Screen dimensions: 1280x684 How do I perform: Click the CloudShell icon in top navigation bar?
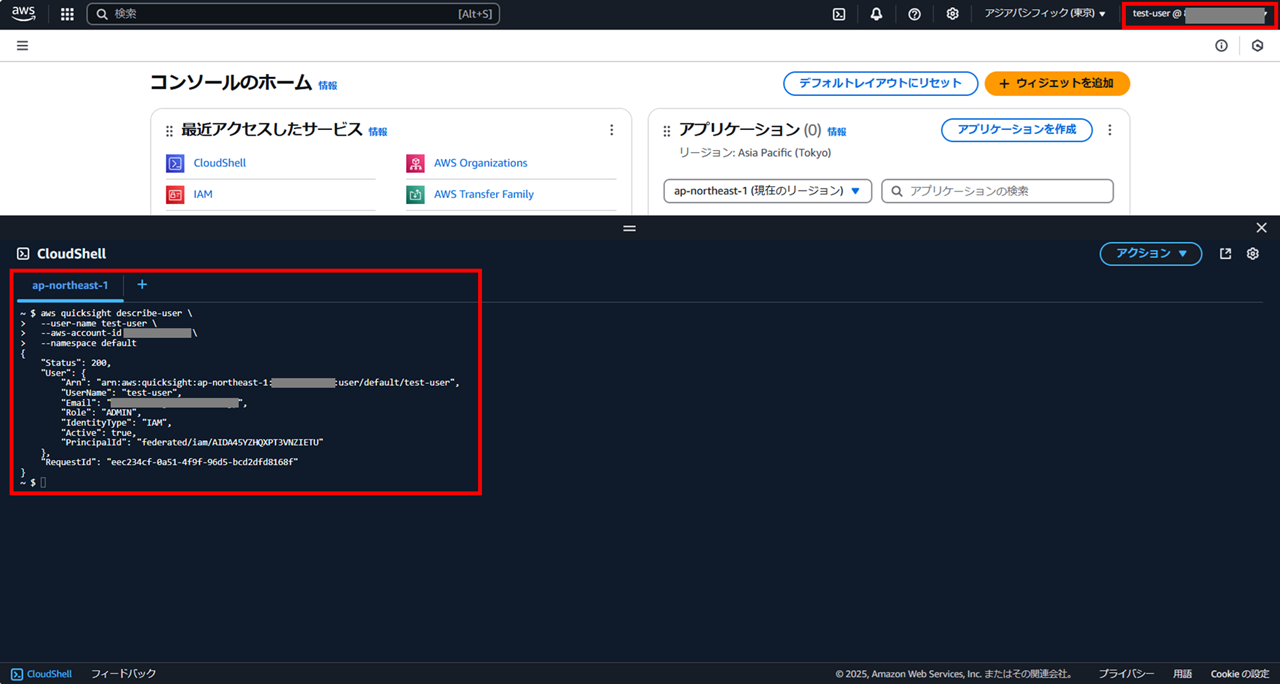coord(839,14)
